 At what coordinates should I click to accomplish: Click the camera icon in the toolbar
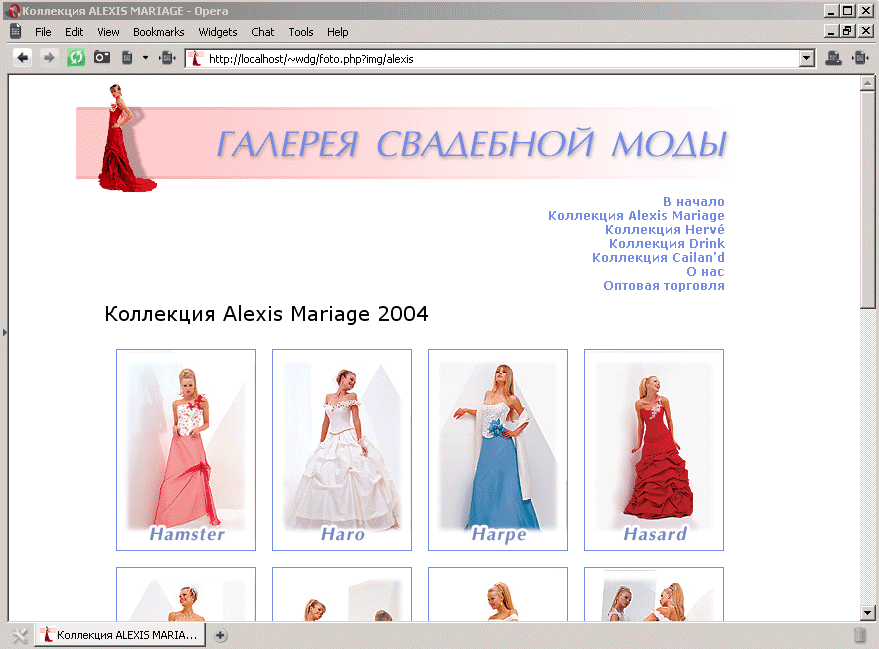point(102,57)
